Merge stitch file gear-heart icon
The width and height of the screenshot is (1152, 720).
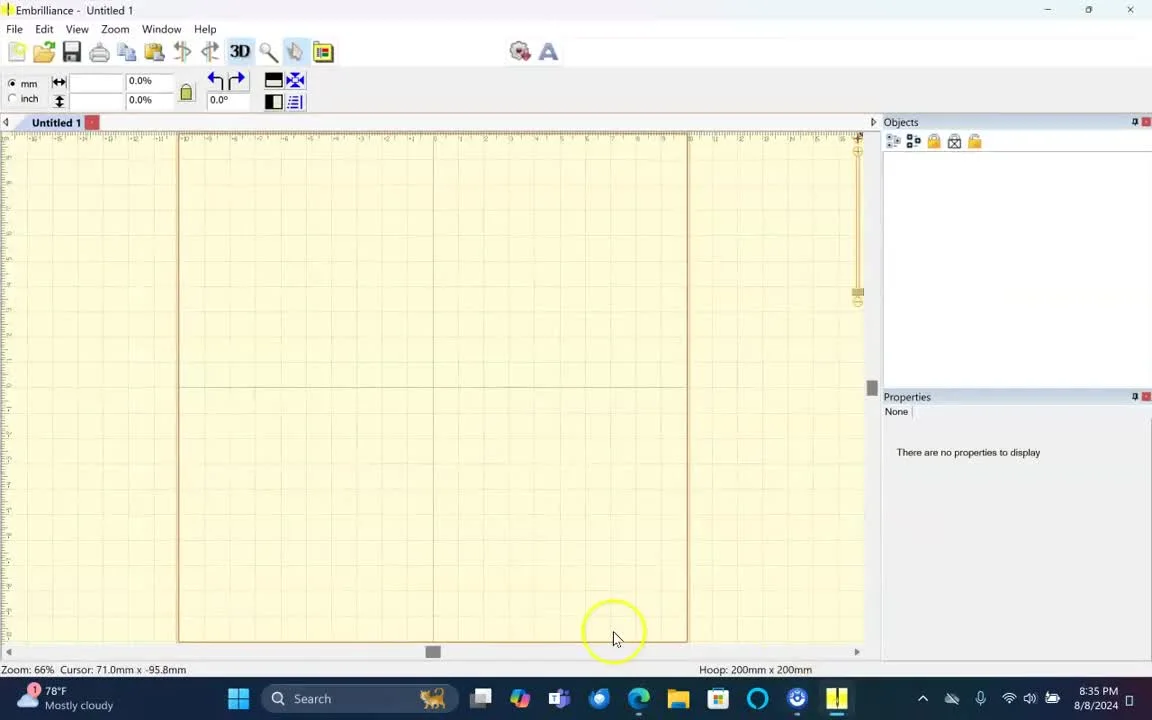(520, 51)
